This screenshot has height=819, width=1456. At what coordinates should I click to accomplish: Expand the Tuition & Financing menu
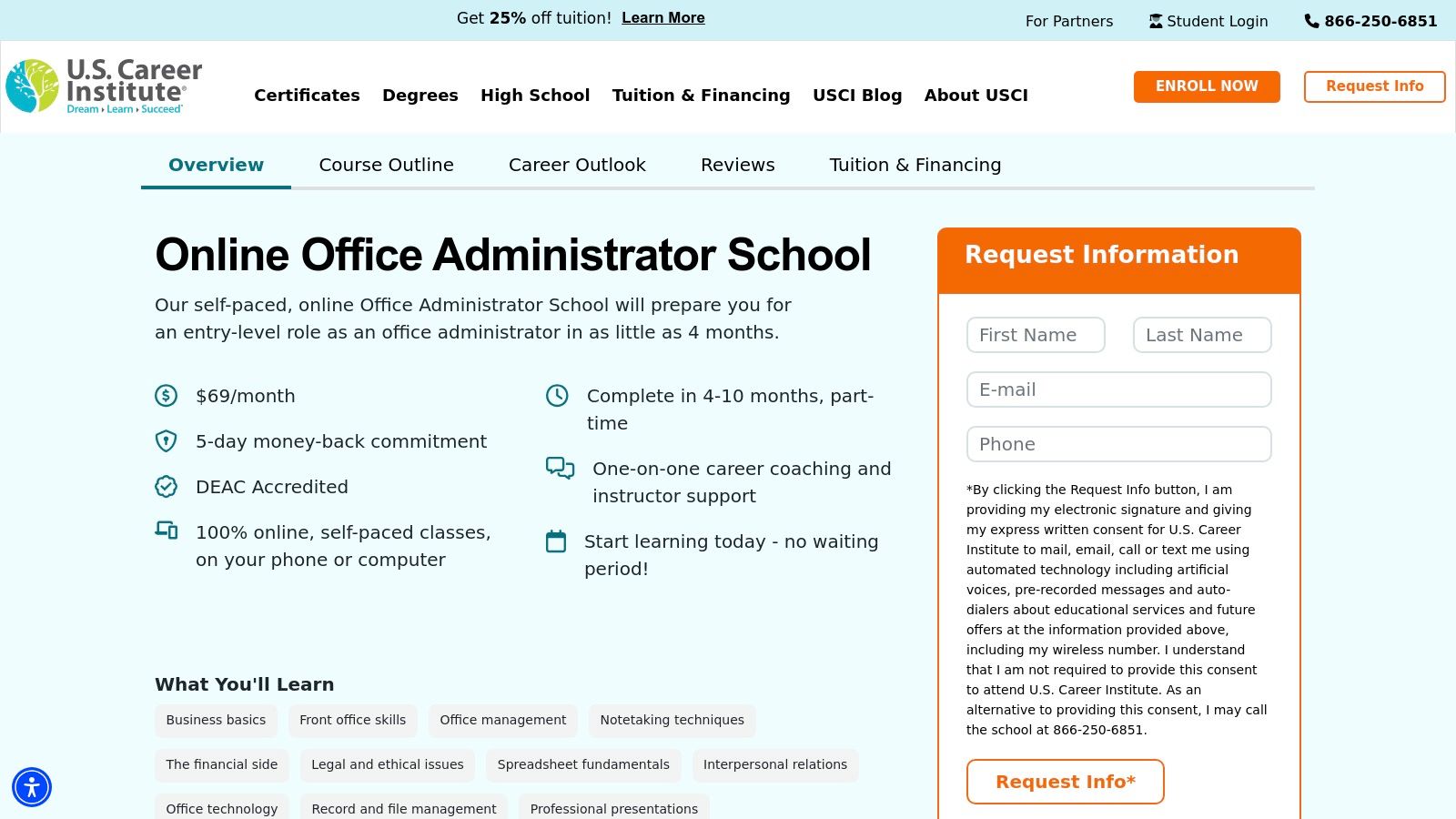pyautogui.click(x=701, y=95)
